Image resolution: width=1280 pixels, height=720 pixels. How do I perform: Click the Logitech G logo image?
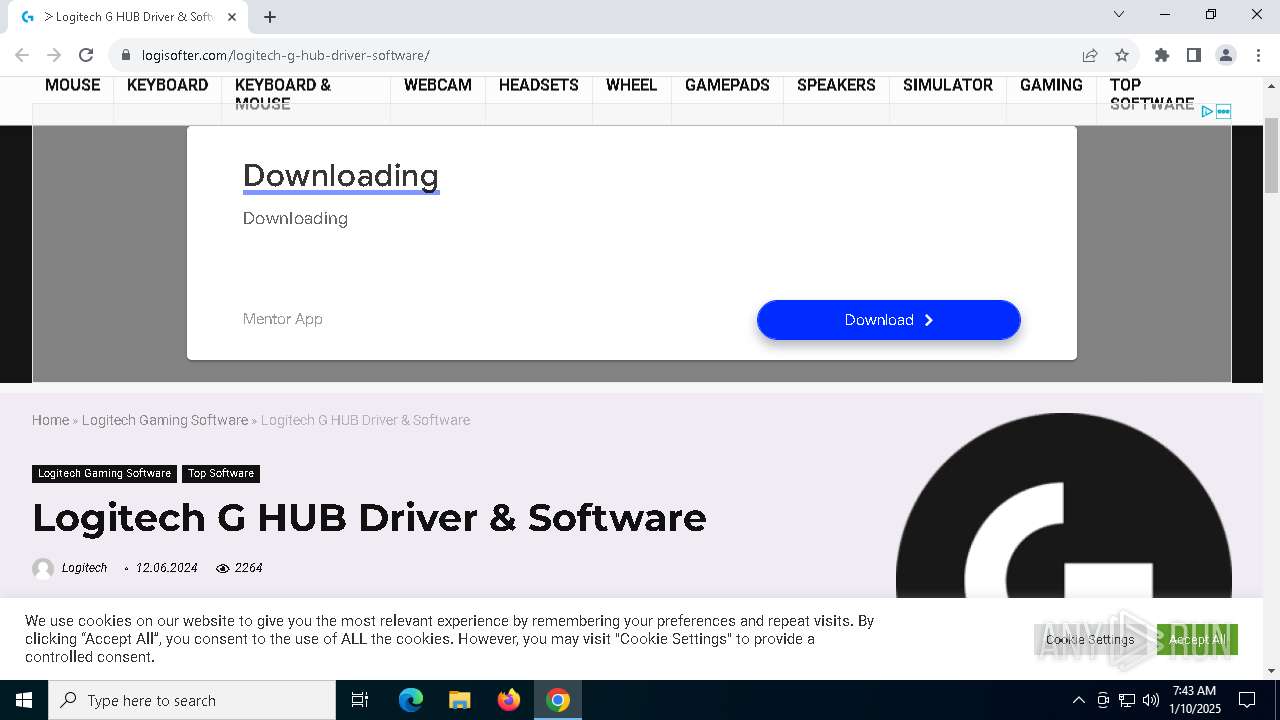[x=1064, y=505]
